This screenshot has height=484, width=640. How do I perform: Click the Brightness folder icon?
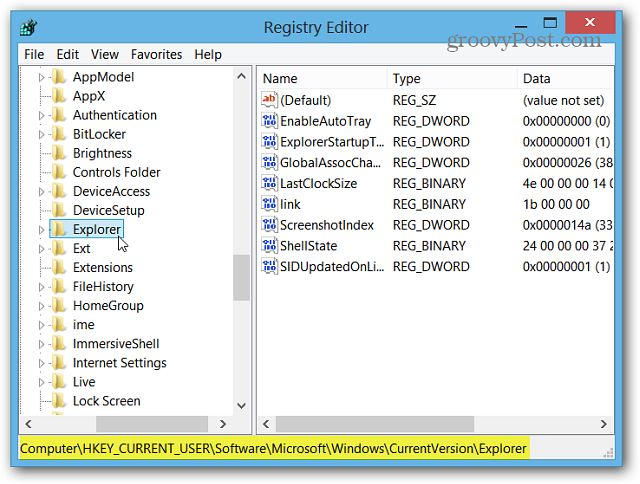60,153
